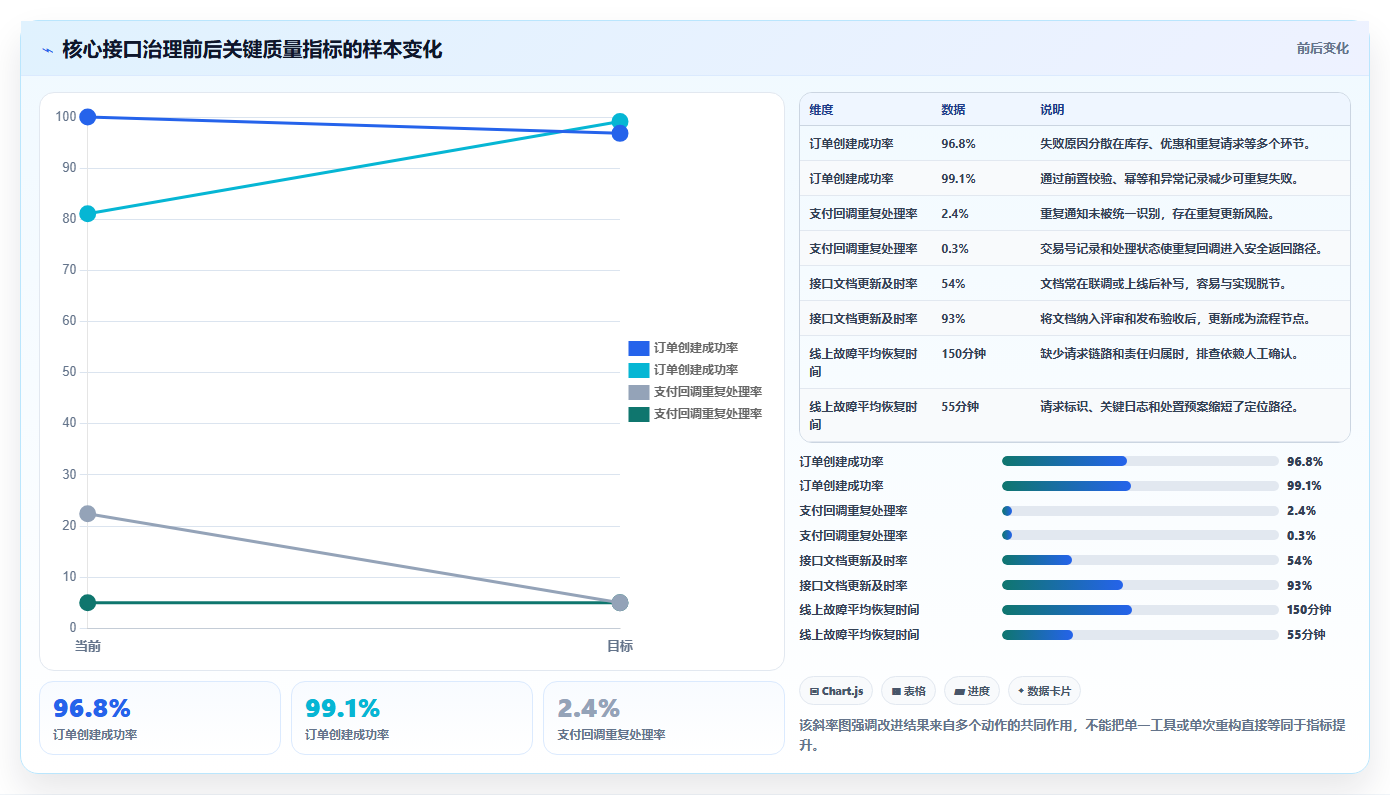Open the grey 2.4% 支付回调重复处理率 data card
The height and width of the screenshot is (795, 1390).
(x=664, y=718)
